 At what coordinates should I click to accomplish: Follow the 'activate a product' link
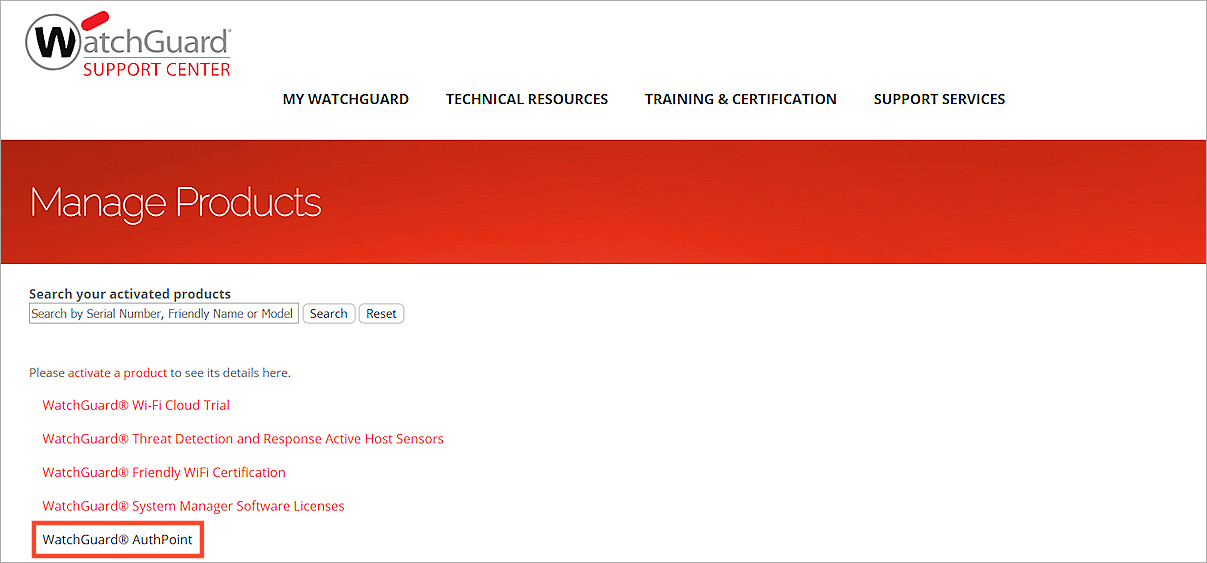pos(117,373)
